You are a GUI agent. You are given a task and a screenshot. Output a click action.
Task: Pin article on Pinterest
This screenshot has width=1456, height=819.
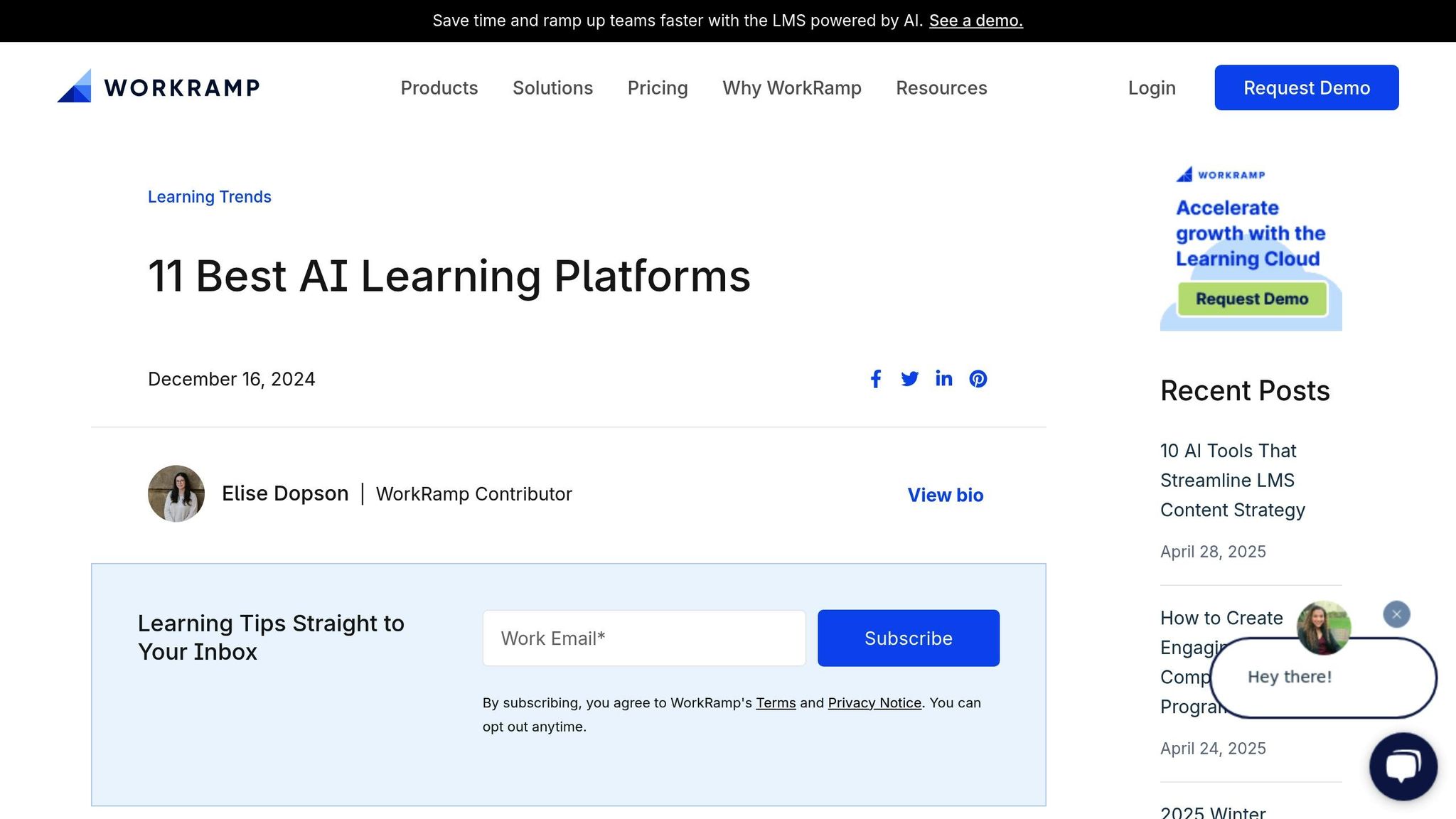(x=978, y=379)
